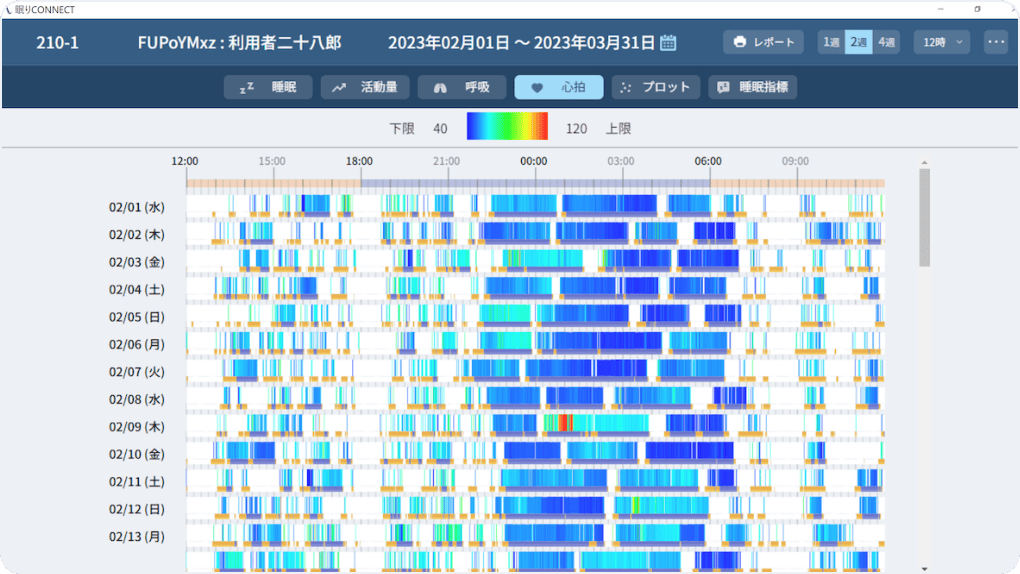The image size is (1020, 574).
Task: Switch to 1週 view
Action: click(830, 43)
